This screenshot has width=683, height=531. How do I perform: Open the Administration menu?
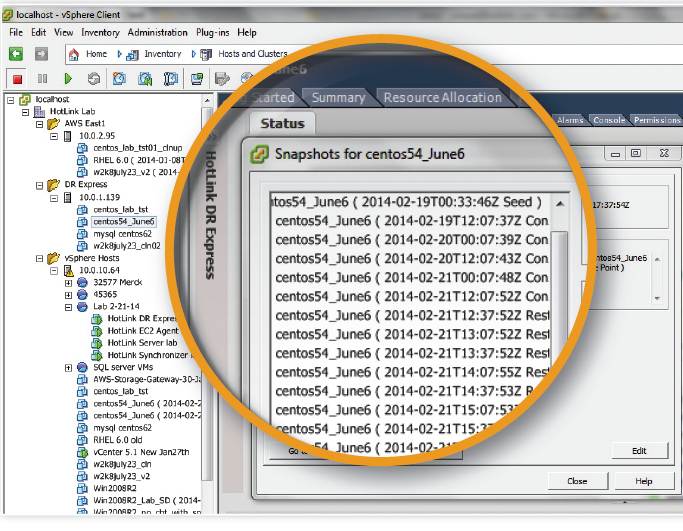pos(158,33)
